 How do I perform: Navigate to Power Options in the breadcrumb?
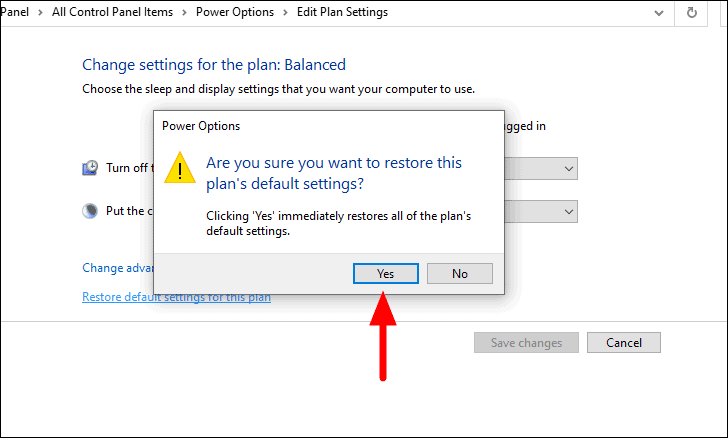(x=235, y=12)
